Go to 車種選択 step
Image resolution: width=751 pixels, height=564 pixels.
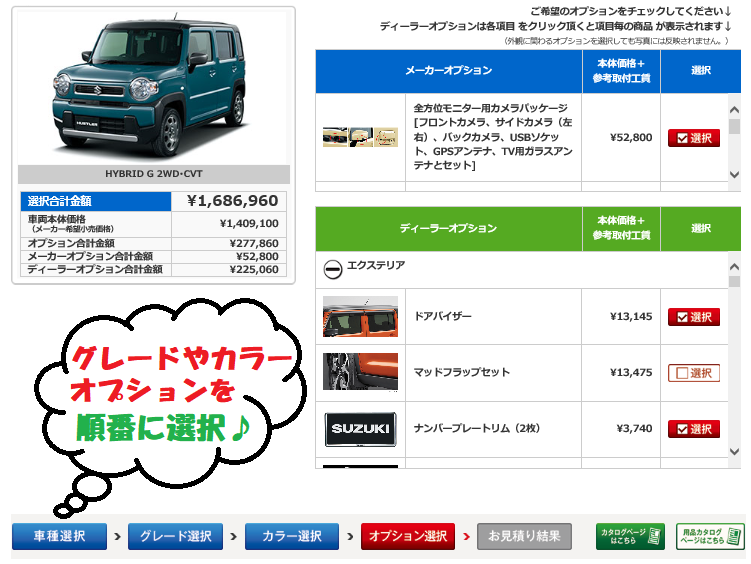(59, 536)
